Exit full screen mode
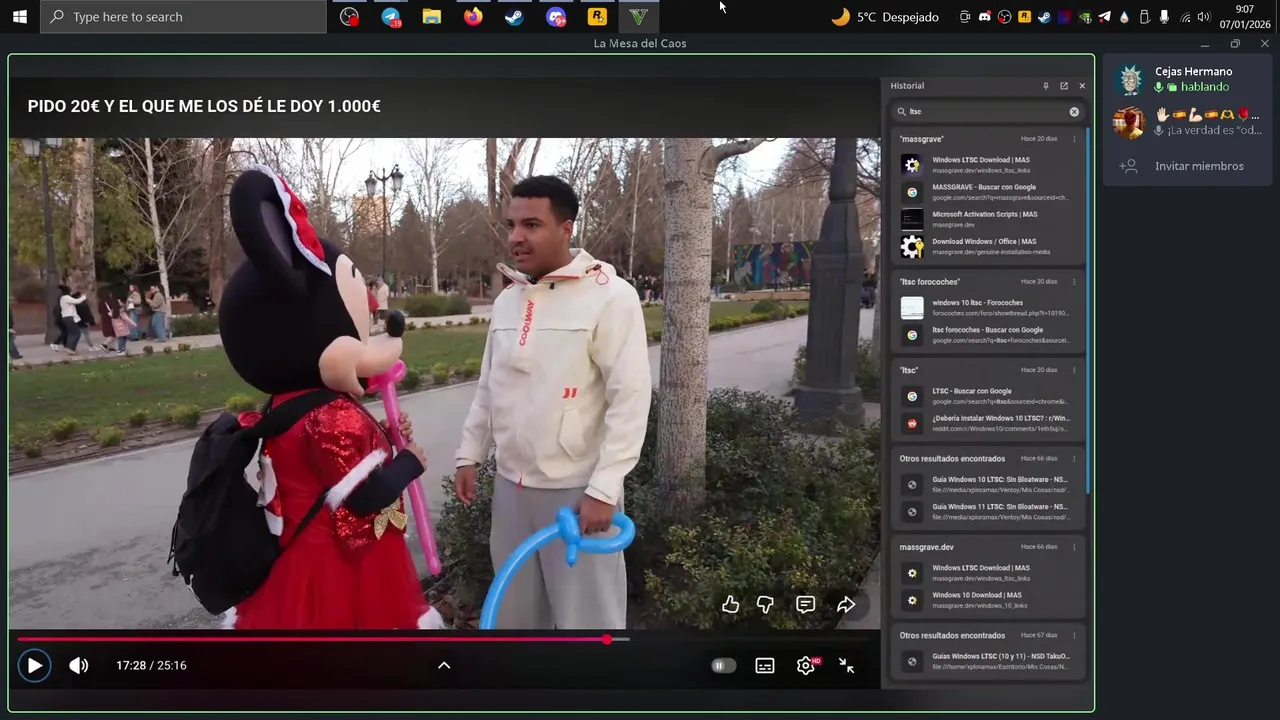This screenshot has width=1280, height=720. pyautogui.click(x=846, y=665)
